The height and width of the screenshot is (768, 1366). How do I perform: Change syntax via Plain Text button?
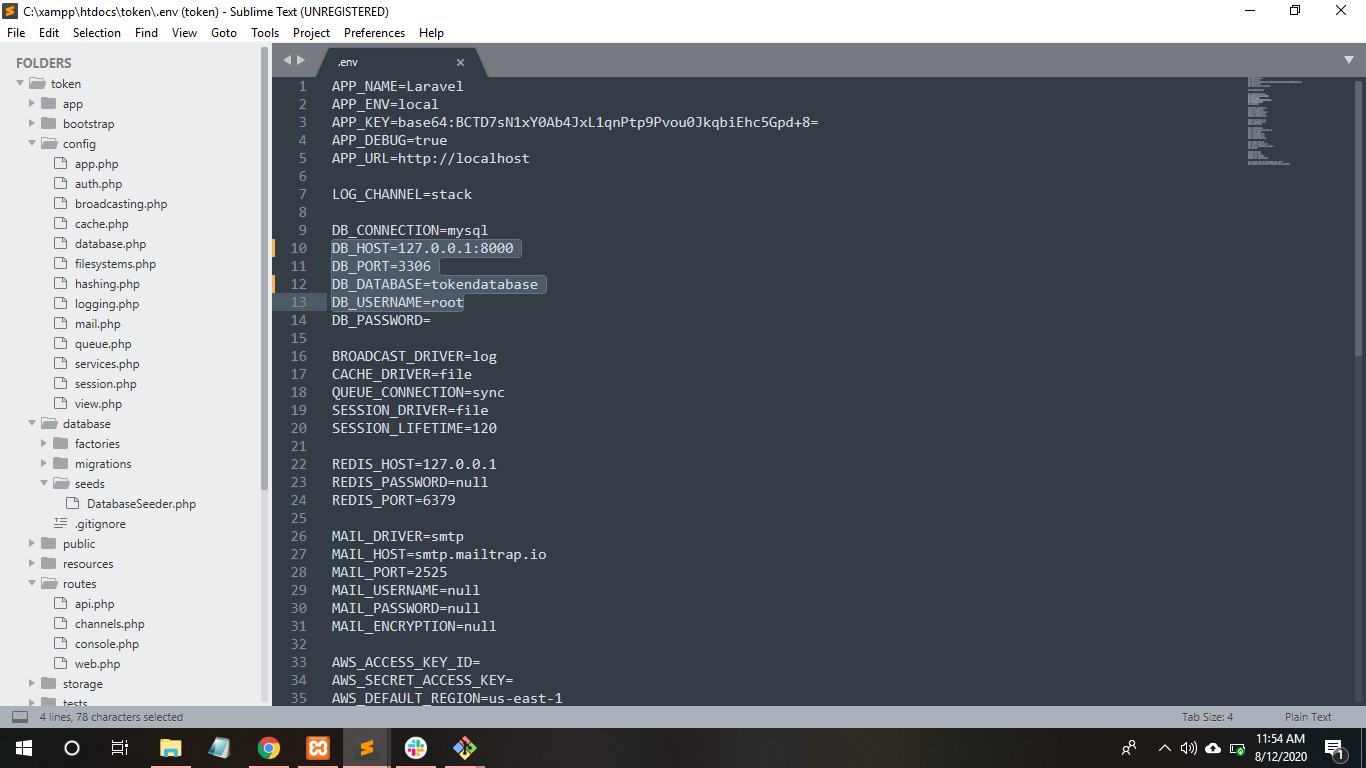point(1308,717)
